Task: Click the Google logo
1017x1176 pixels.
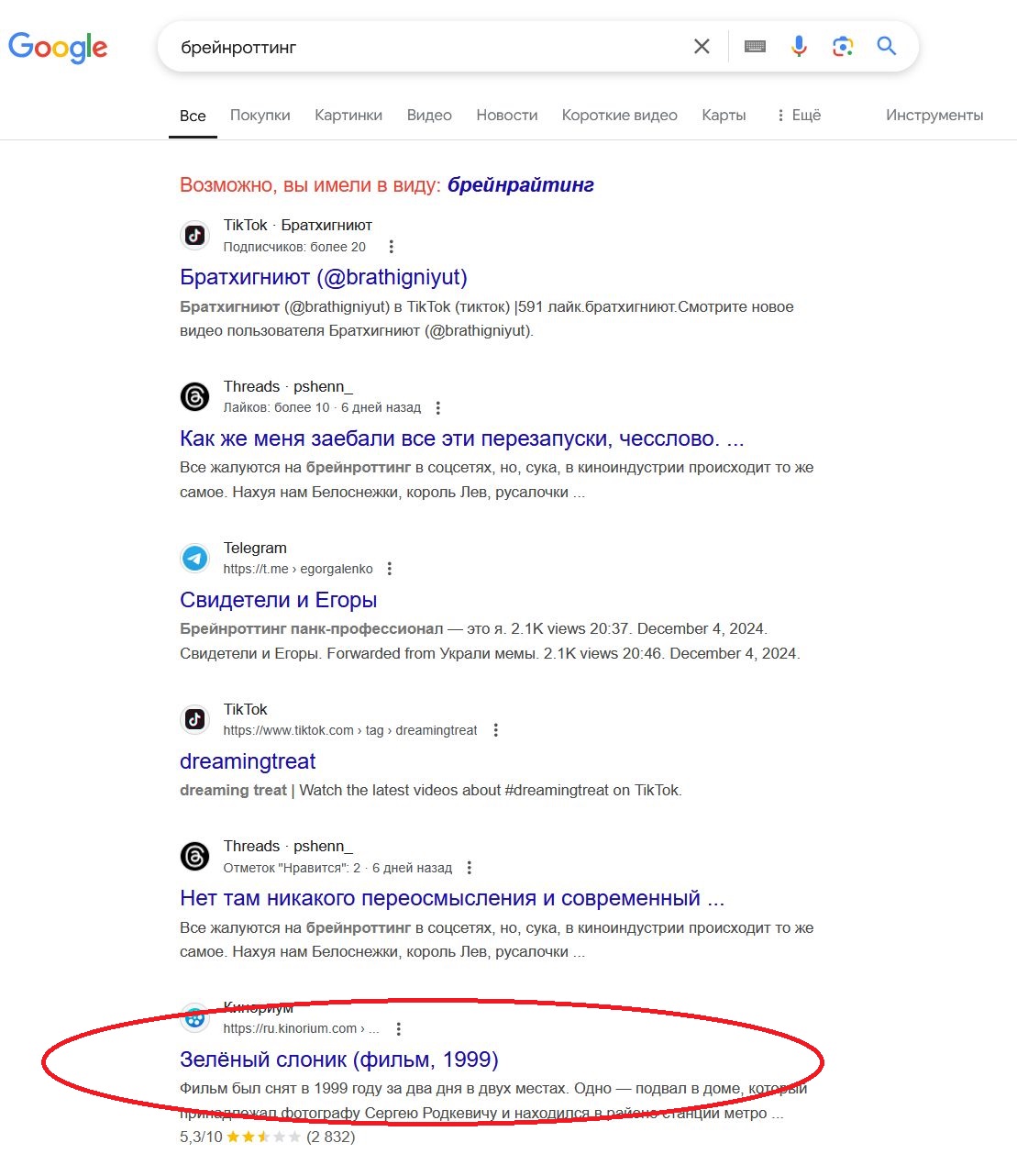Action: (x=58, y=47)
